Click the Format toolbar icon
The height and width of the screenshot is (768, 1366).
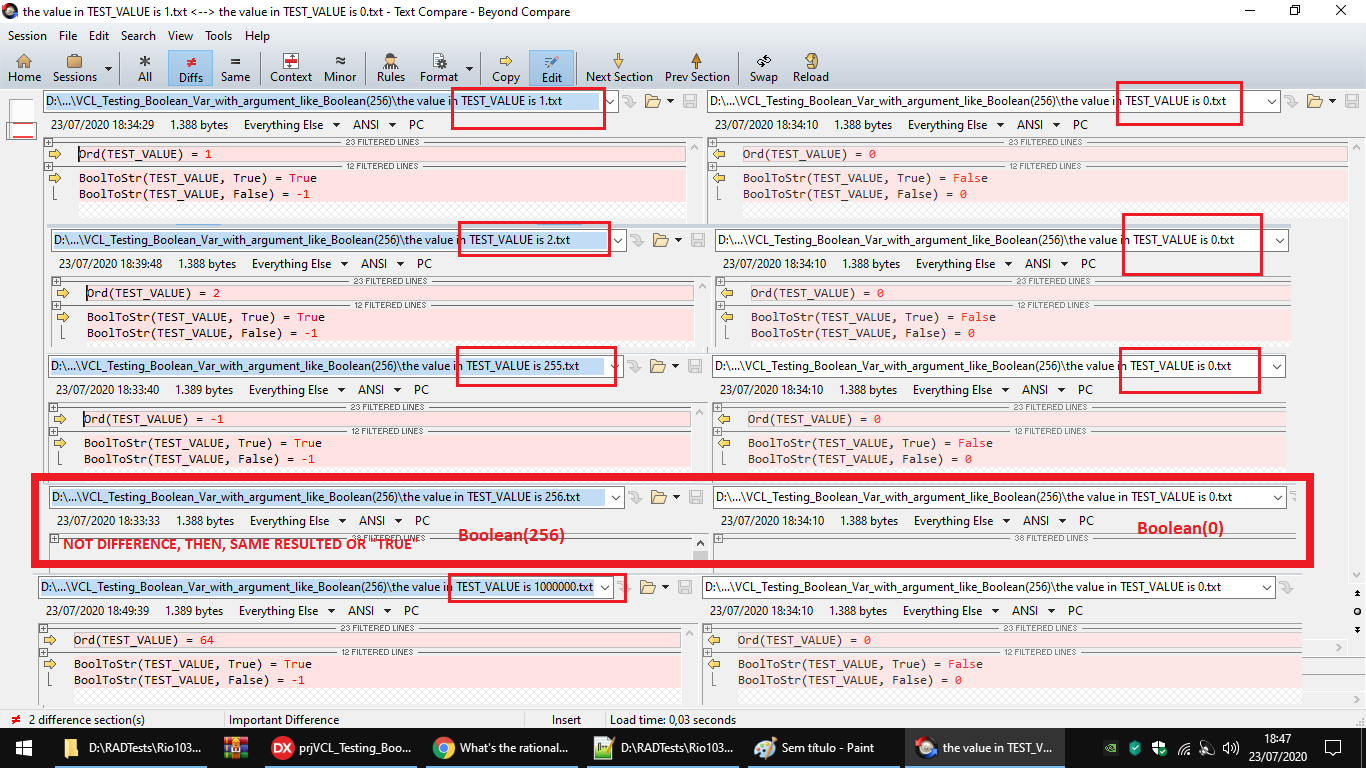point(438,68)
